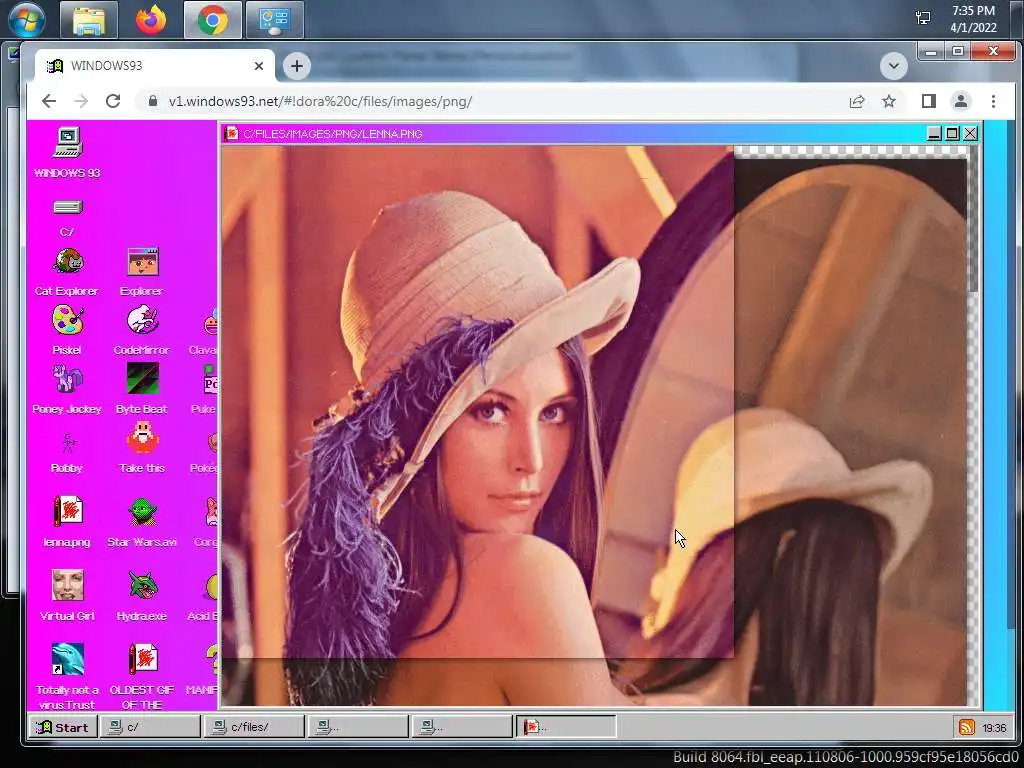Toggle the Chrome side panel icon
1024x768 pixels.
pos(929,101)
